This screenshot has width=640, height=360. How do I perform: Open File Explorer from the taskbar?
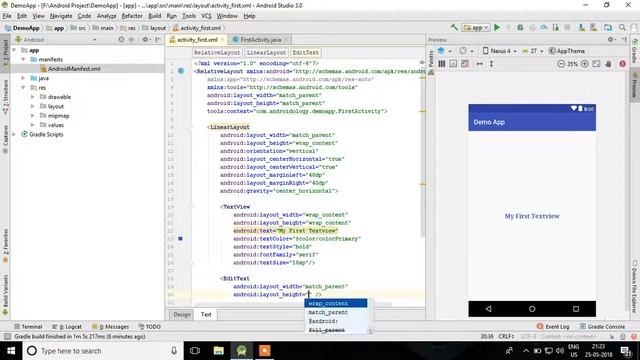tap(218, 351)
